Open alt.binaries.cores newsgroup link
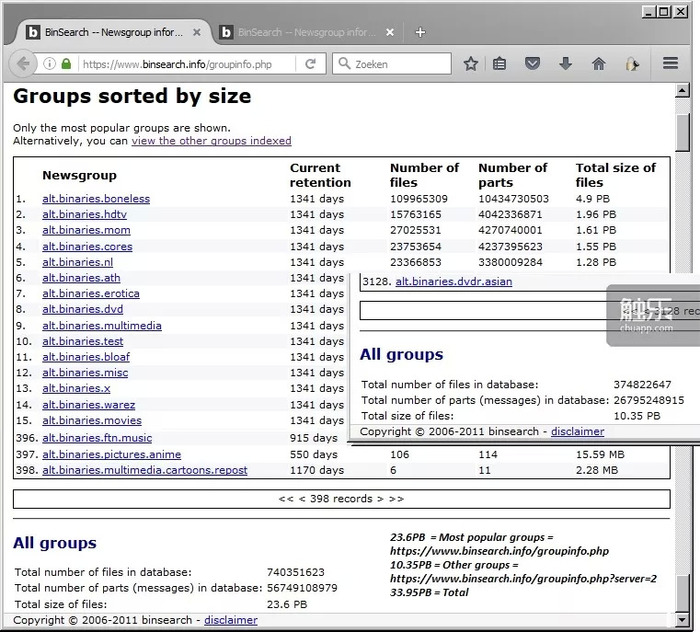The image size is (700, 632). point(87,246)
